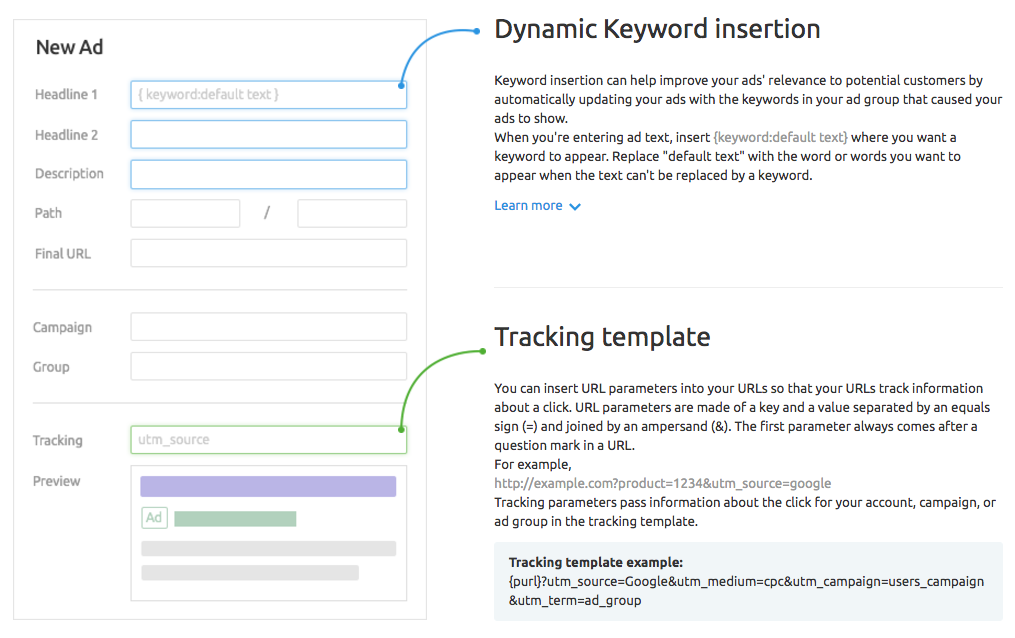Click the green connector dot on Tracking field

point(401,430)
